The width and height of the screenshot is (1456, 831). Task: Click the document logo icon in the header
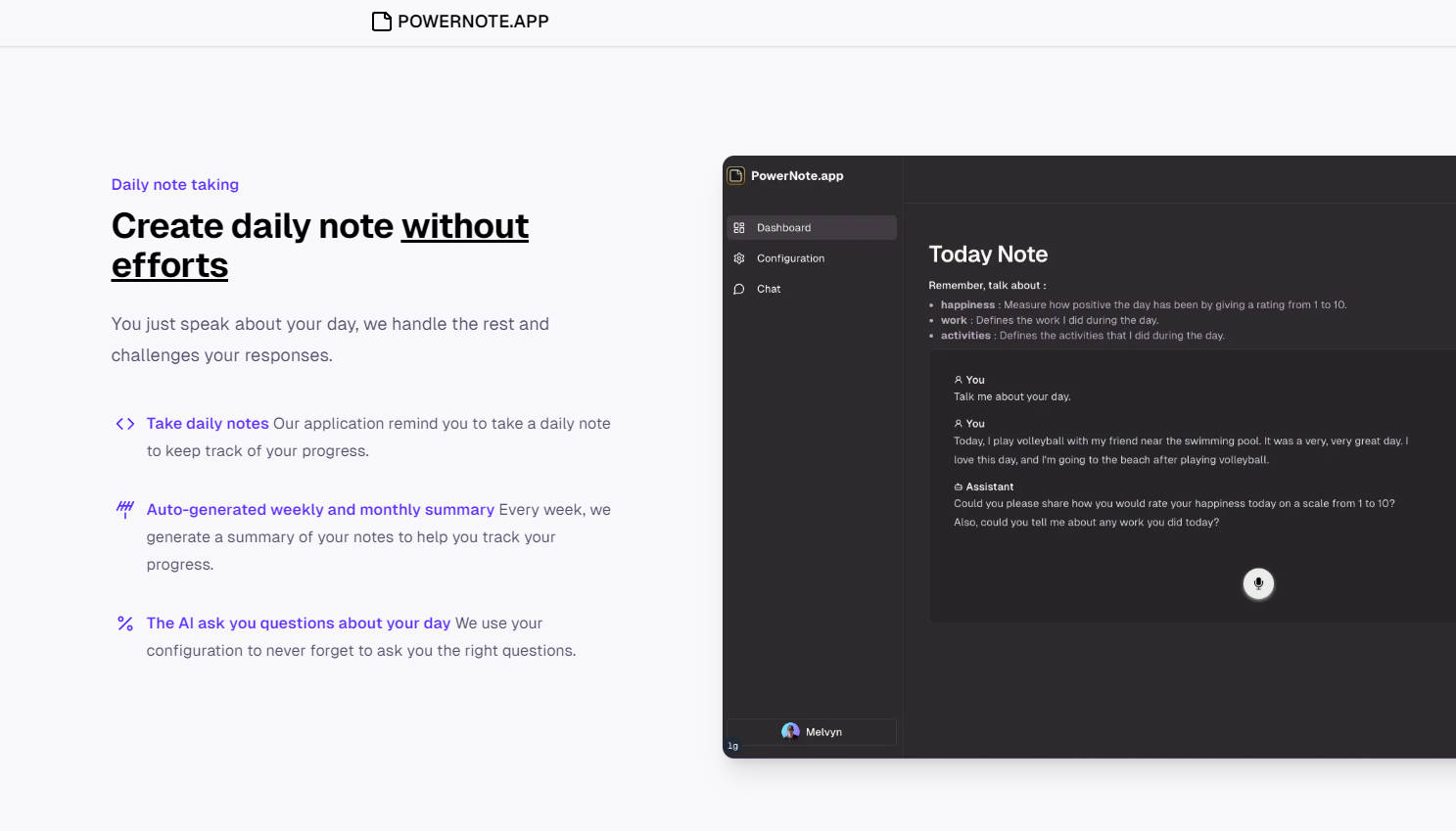381,22
